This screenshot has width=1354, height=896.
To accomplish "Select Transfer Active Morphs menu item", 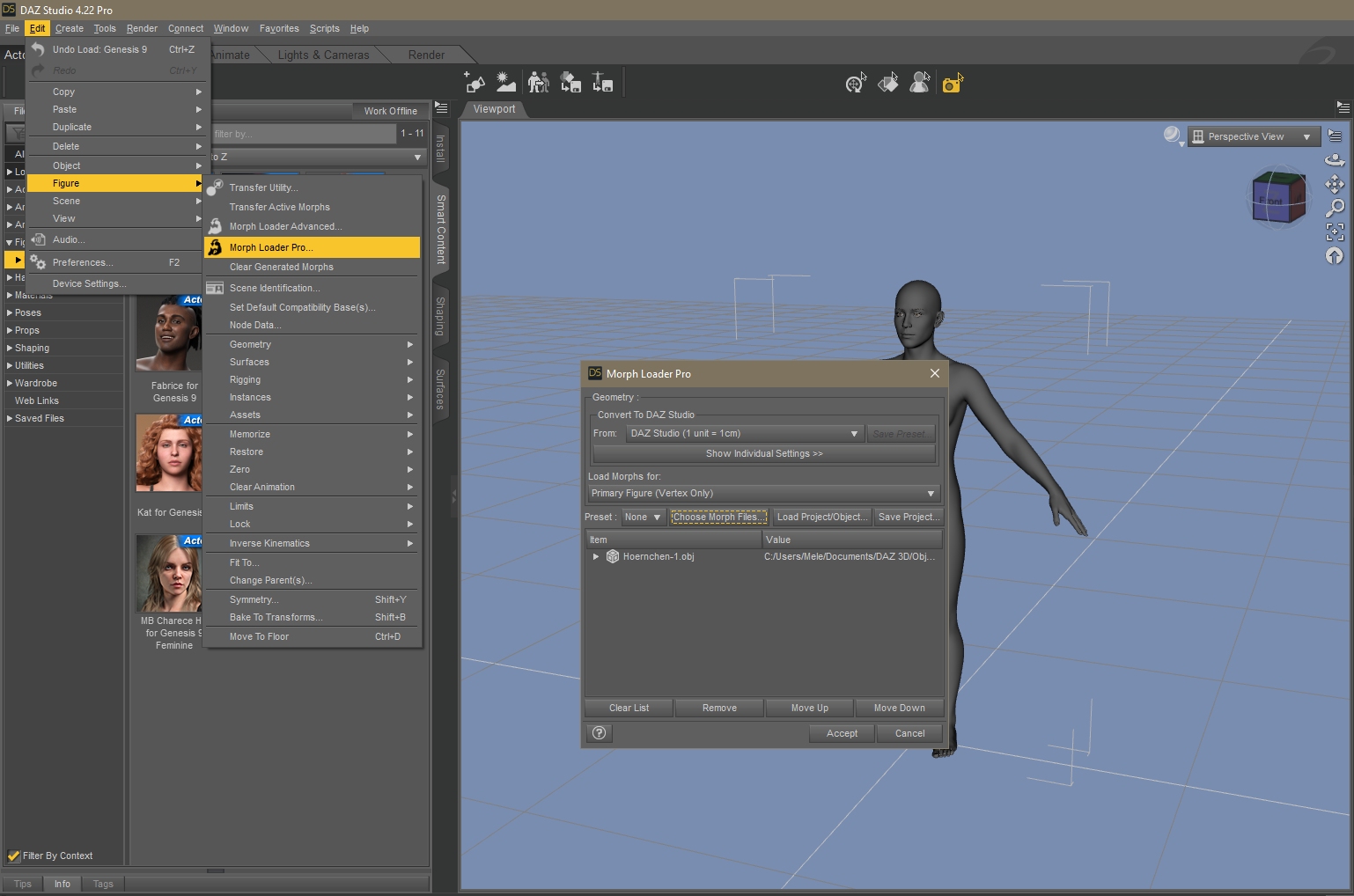I will (312, 207).
